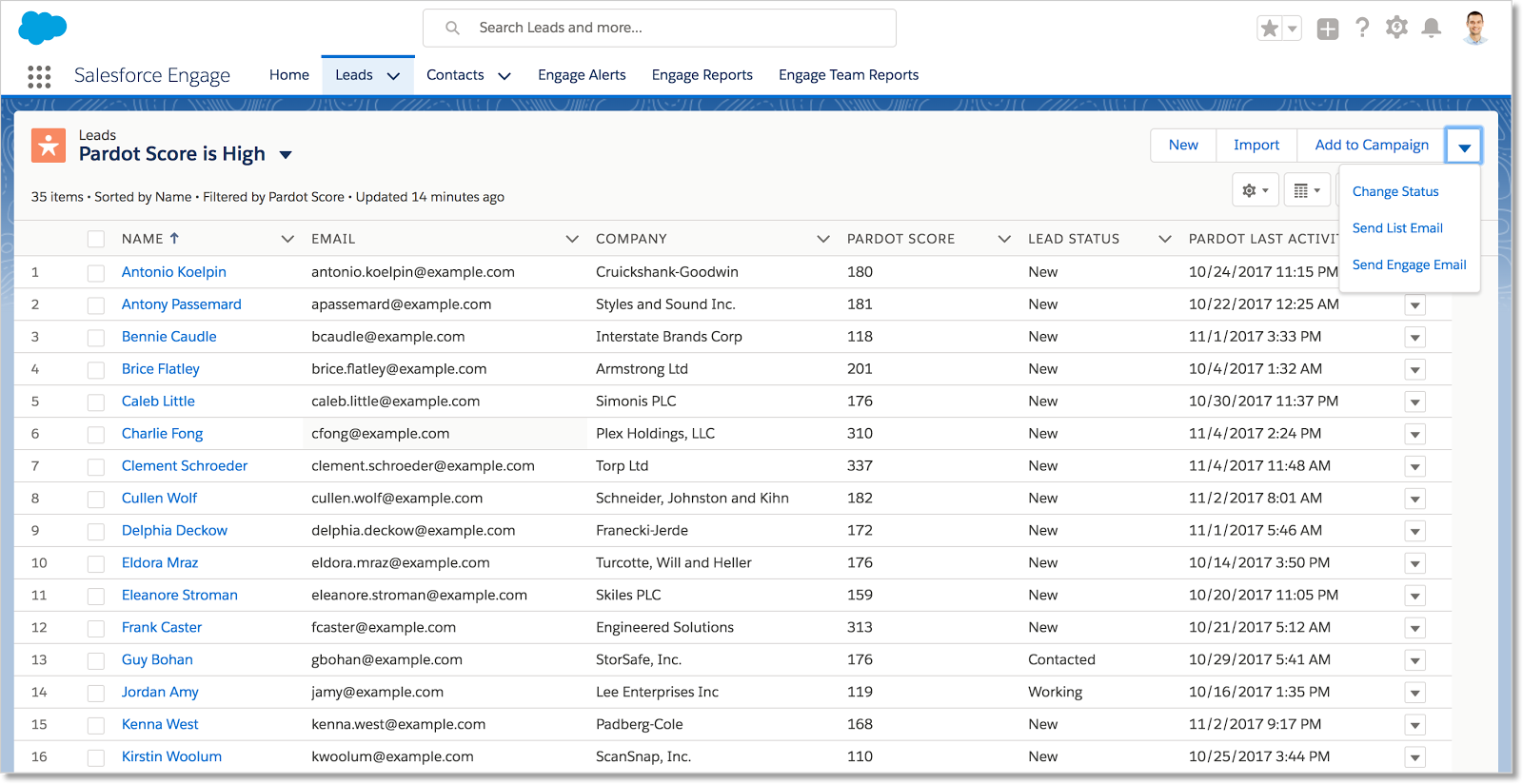1523x784 pixels.
Task: Go to the Home tab
Action: [x=289, y=75]
